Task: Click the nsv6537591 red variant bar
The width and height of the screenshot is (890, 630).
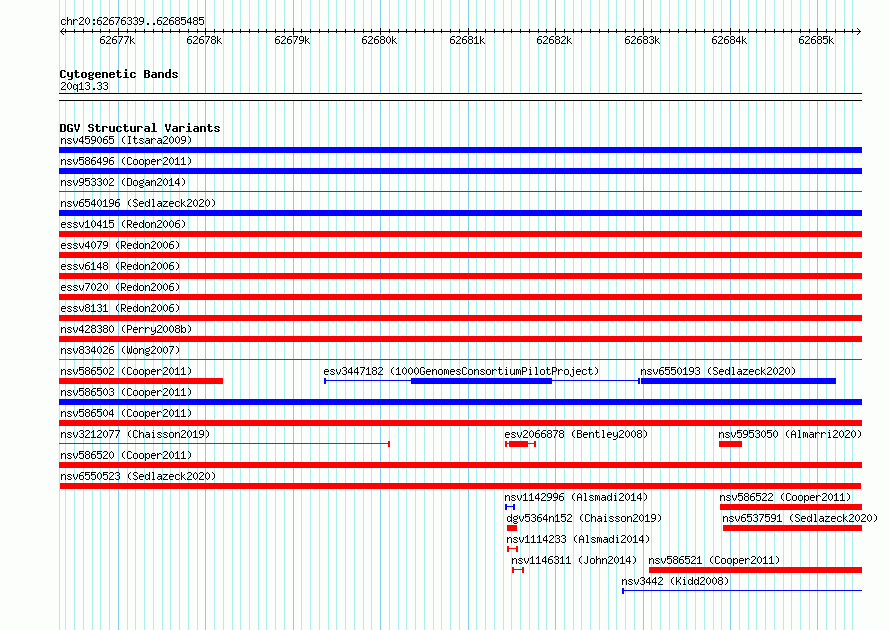Action: [x=792, y=528]
